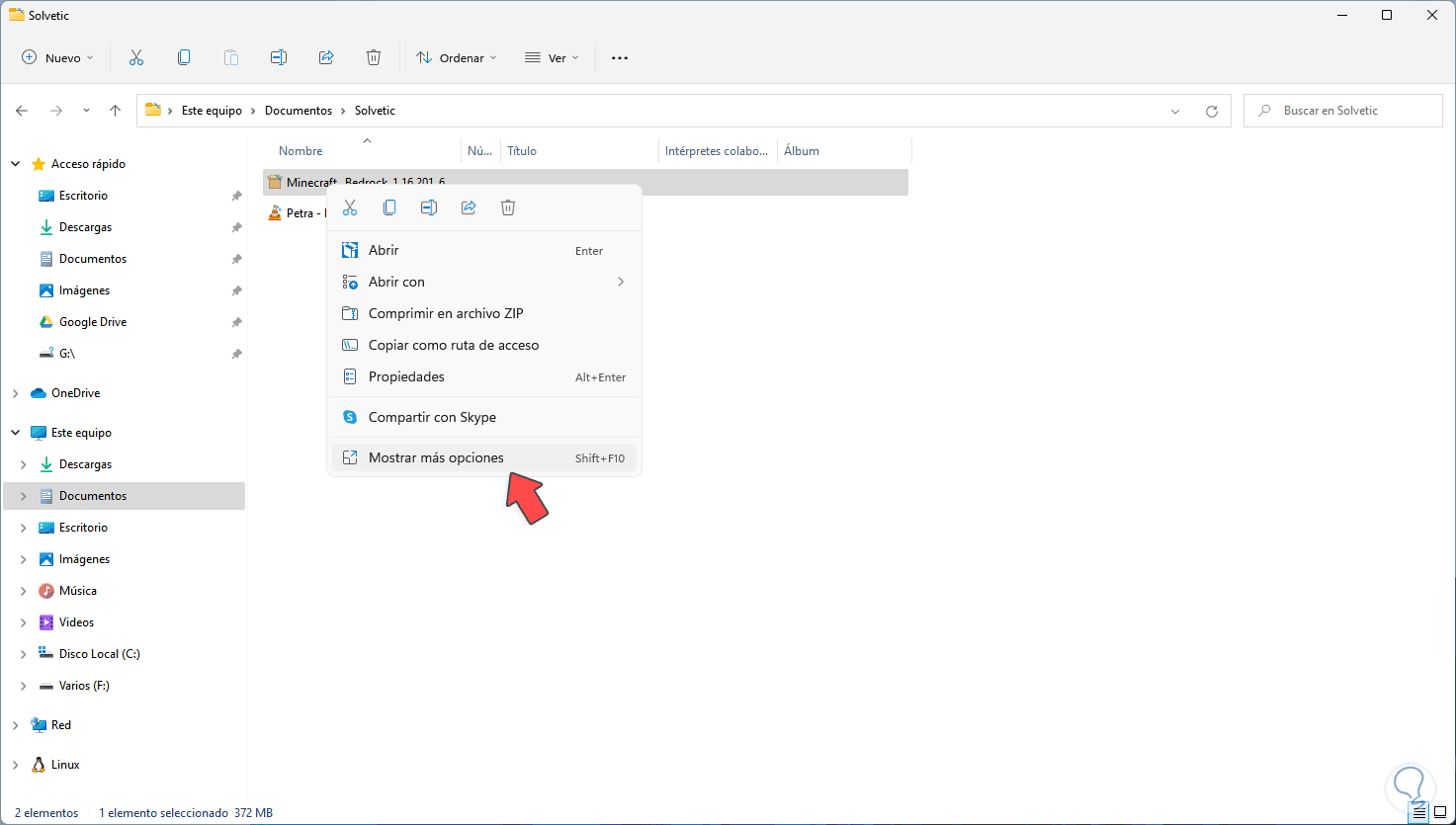This screenshot has width=1456, height=825.
Task: Open the Nuevo dropdown
Action: click(57, 57)
